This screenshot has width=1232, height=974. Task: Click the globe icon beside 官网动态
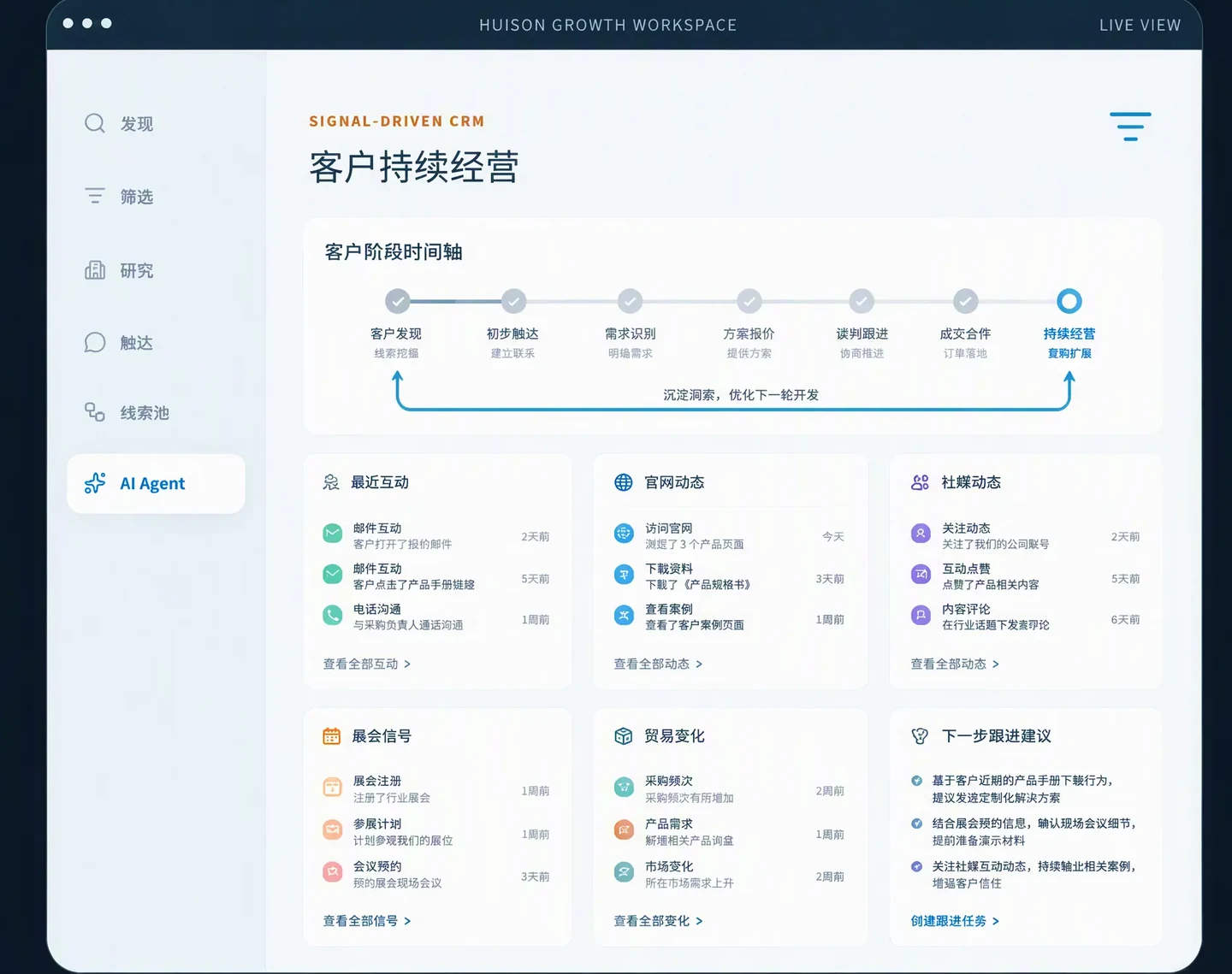[624, 482]
